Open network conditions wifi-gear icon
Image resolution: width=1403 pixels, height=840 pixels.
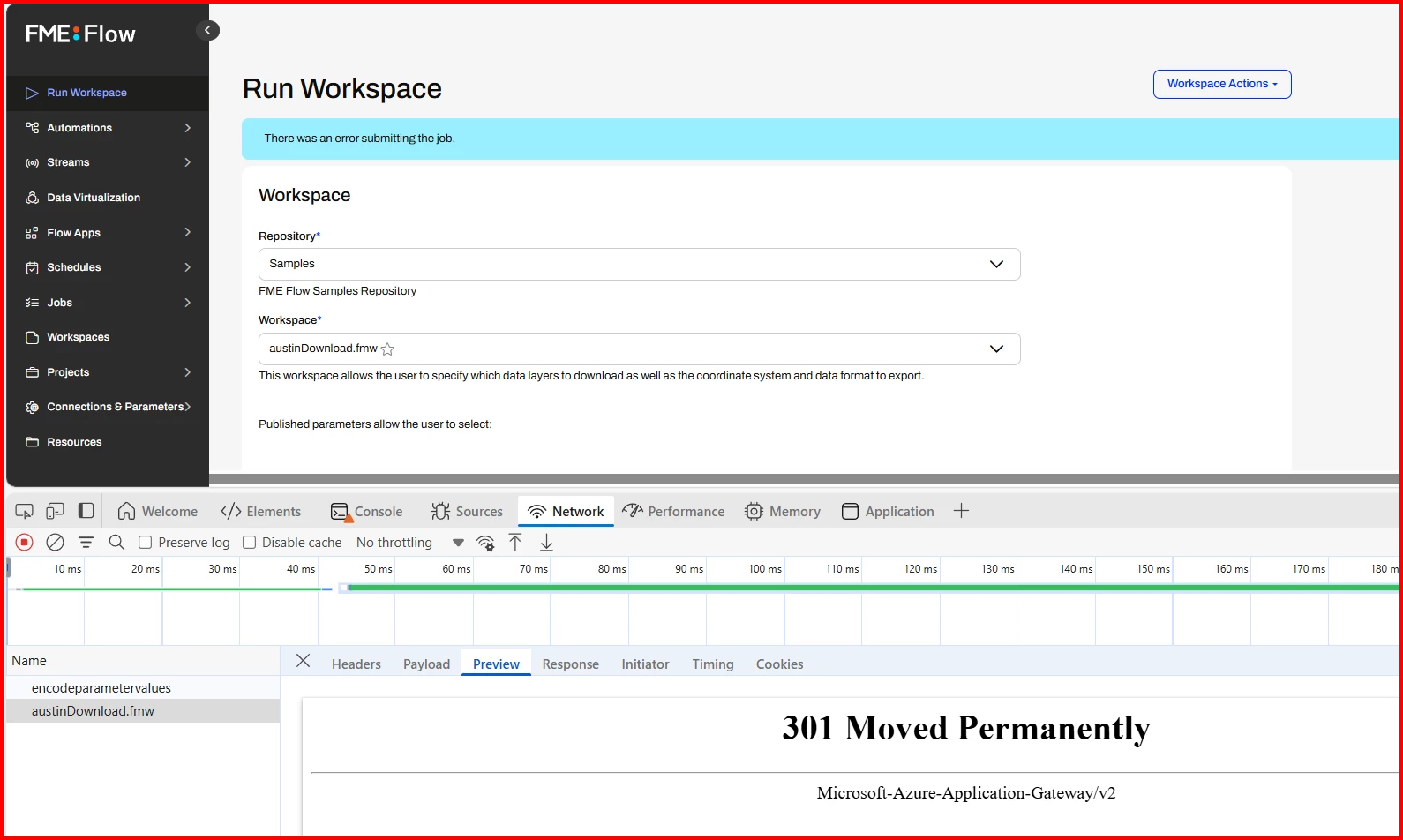point(485,543)
